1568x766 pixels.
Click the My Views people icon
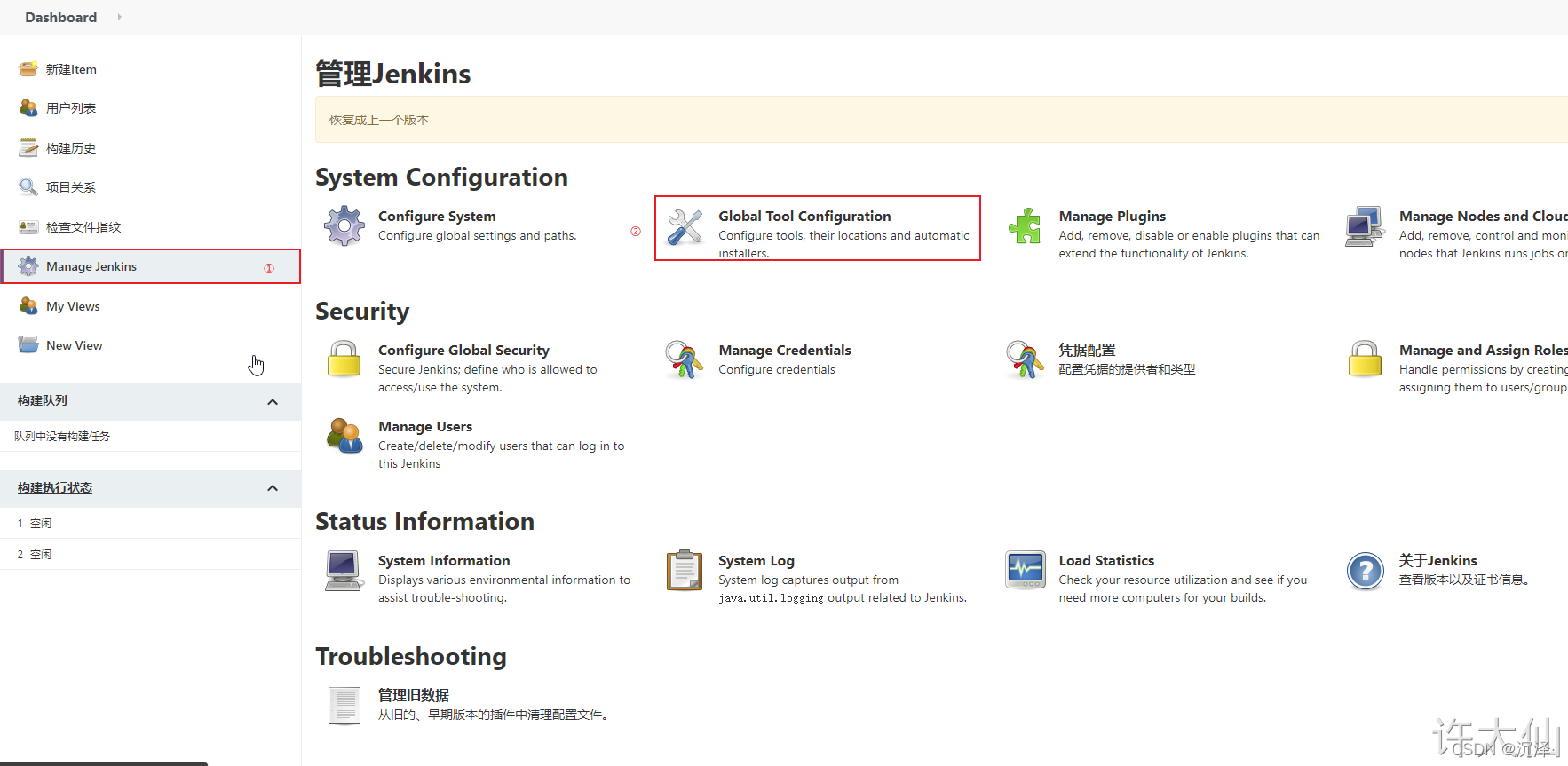coord(28,306)
